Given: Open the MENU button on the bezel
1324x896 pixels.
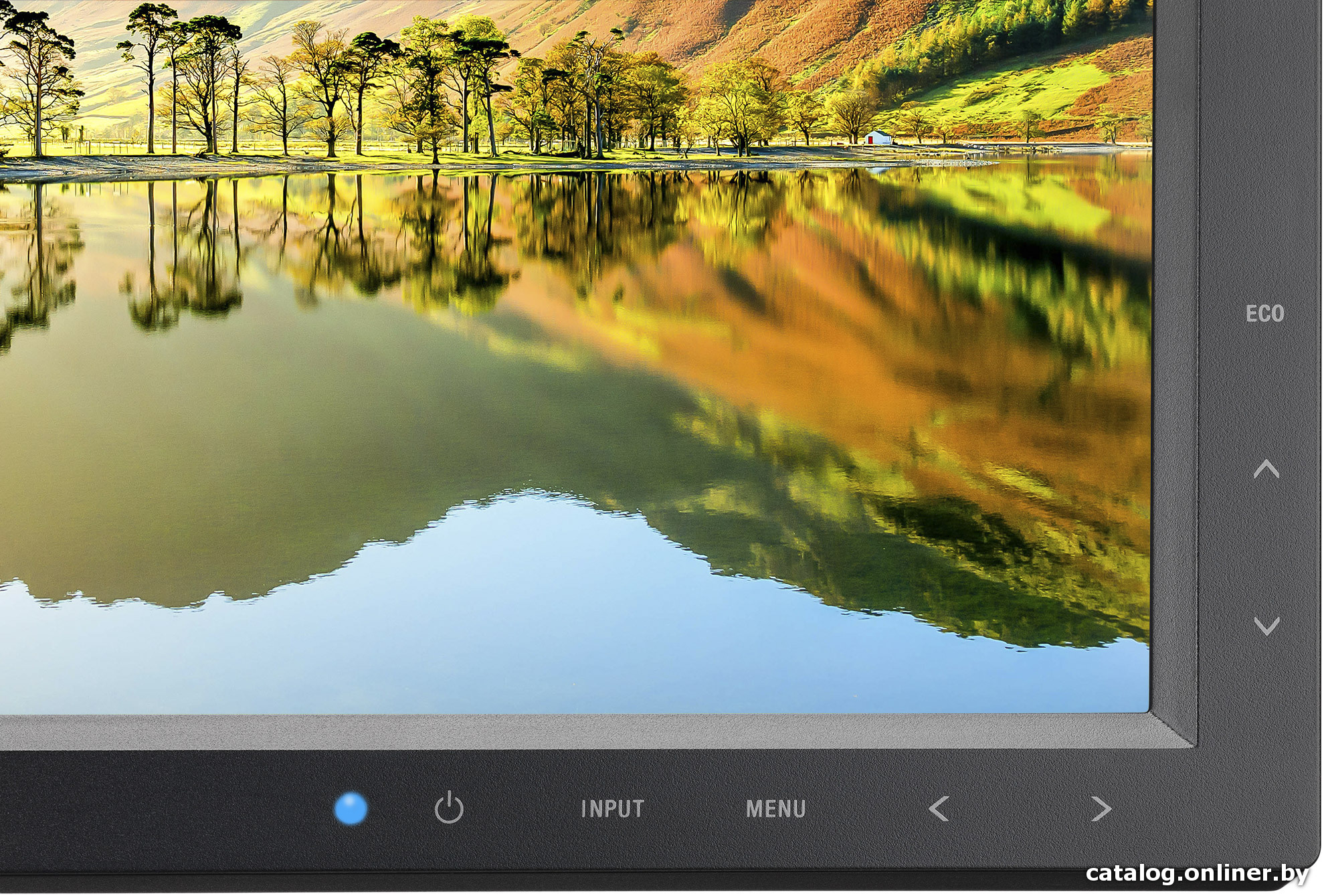Looking at the screenshot, I should 775,809.
